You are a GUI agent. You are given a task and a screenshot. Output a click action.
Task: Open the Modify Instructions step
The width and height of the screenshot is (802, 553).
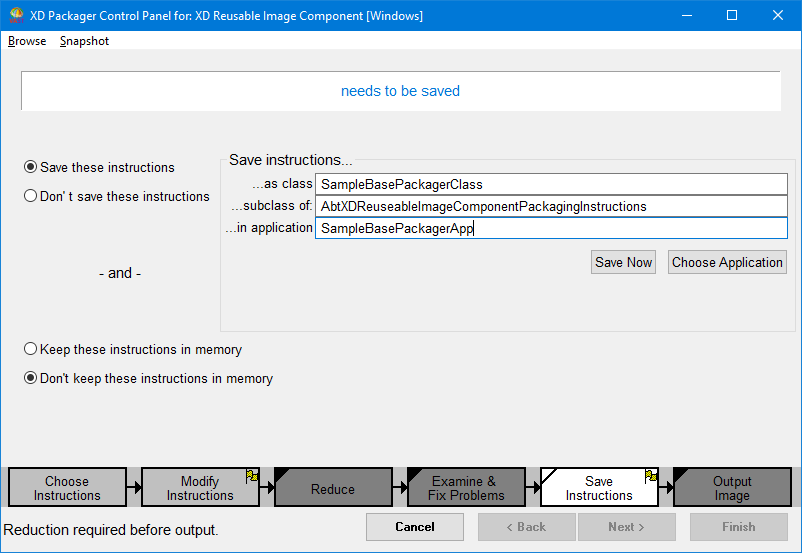199,488
